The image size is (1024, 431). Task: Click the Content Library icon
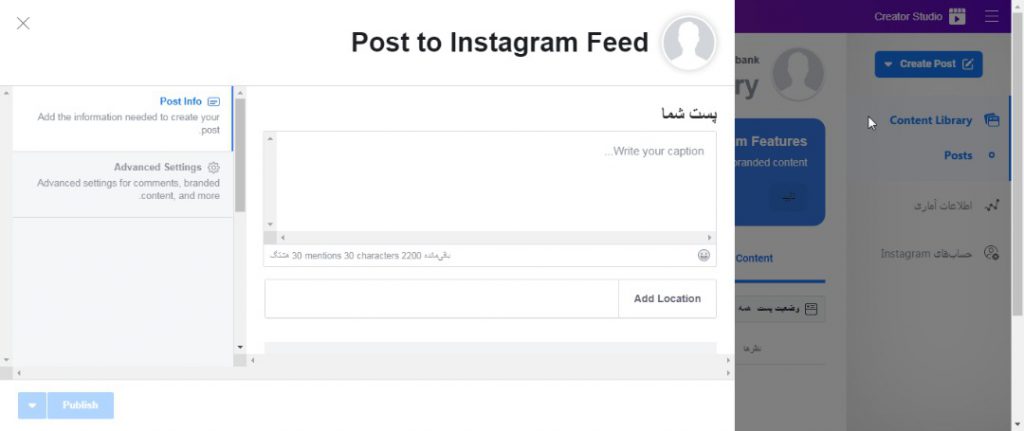[991, 120]
